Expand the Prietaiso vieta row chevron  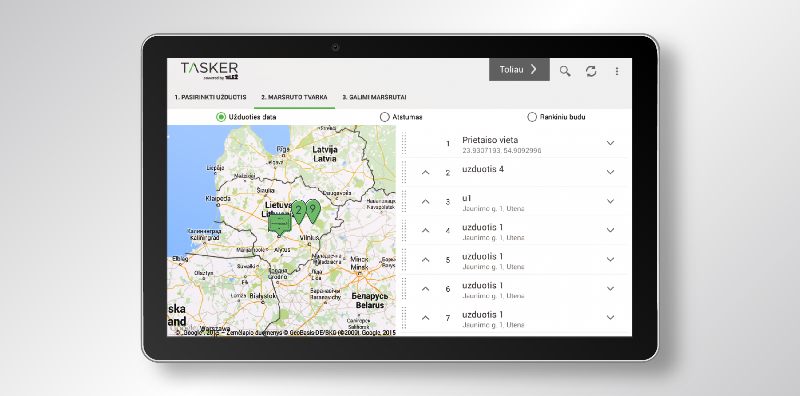coord(610,143)
